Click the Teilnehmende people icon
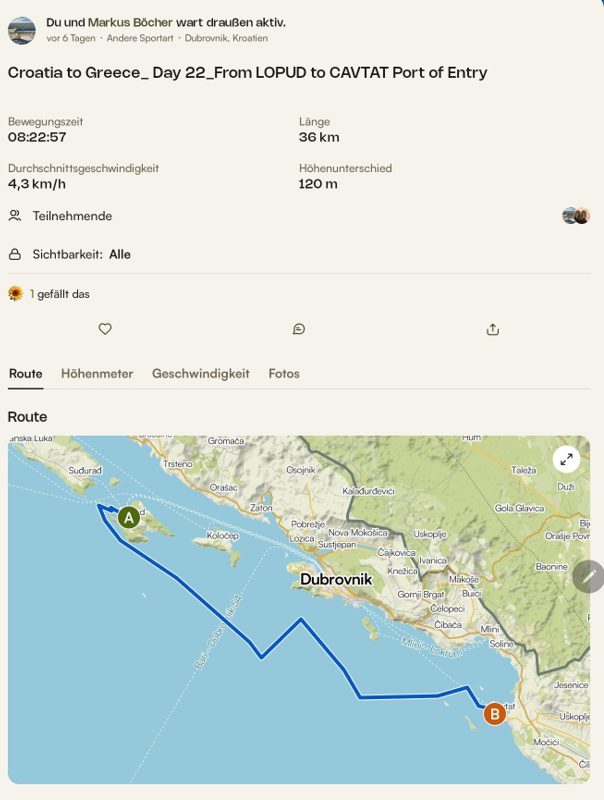This screenshot has width=604, height=800. (x=15, y=216)
